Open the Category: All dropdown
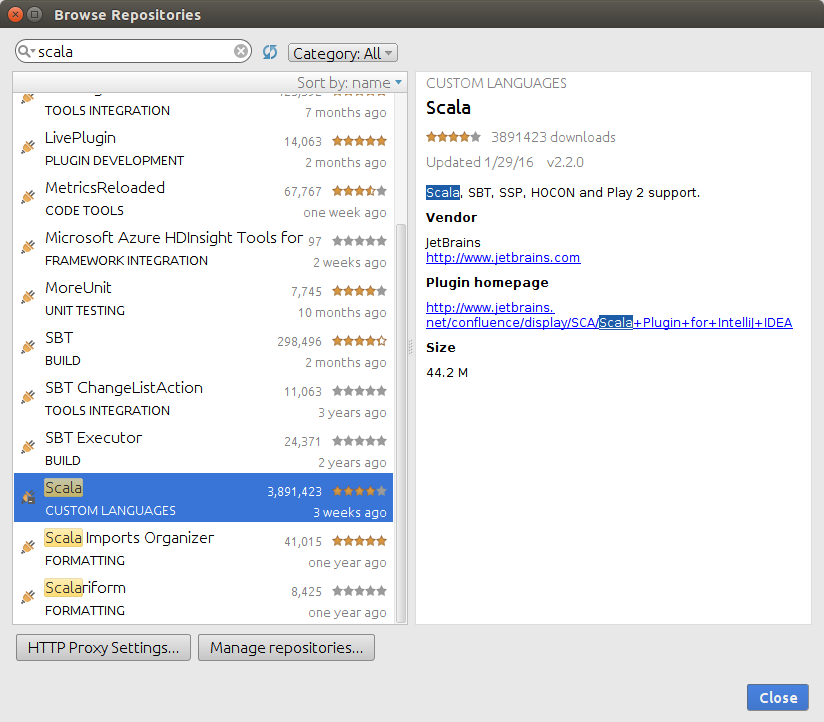 343,52
